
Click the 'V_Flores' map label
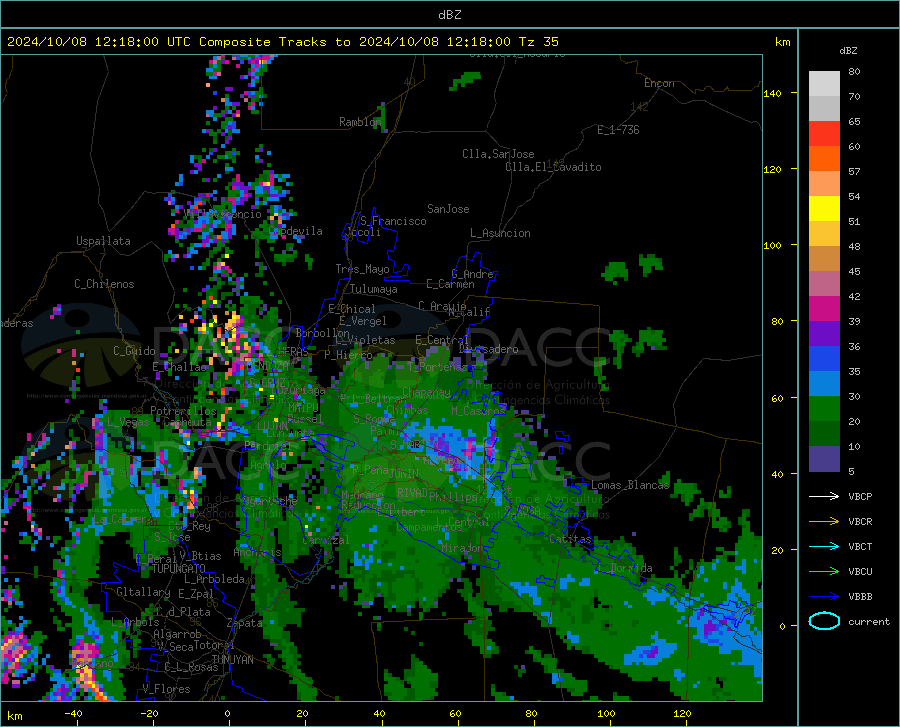pos(166,689)
